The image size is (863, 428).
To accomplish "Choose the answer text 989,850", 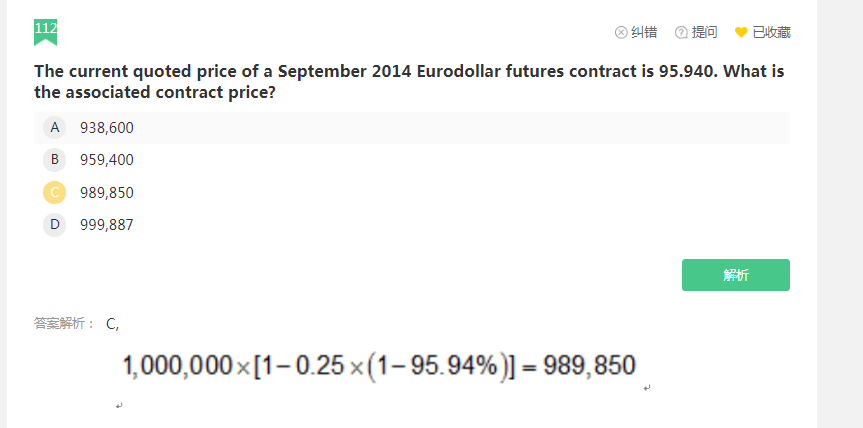I will pos(107,192).
